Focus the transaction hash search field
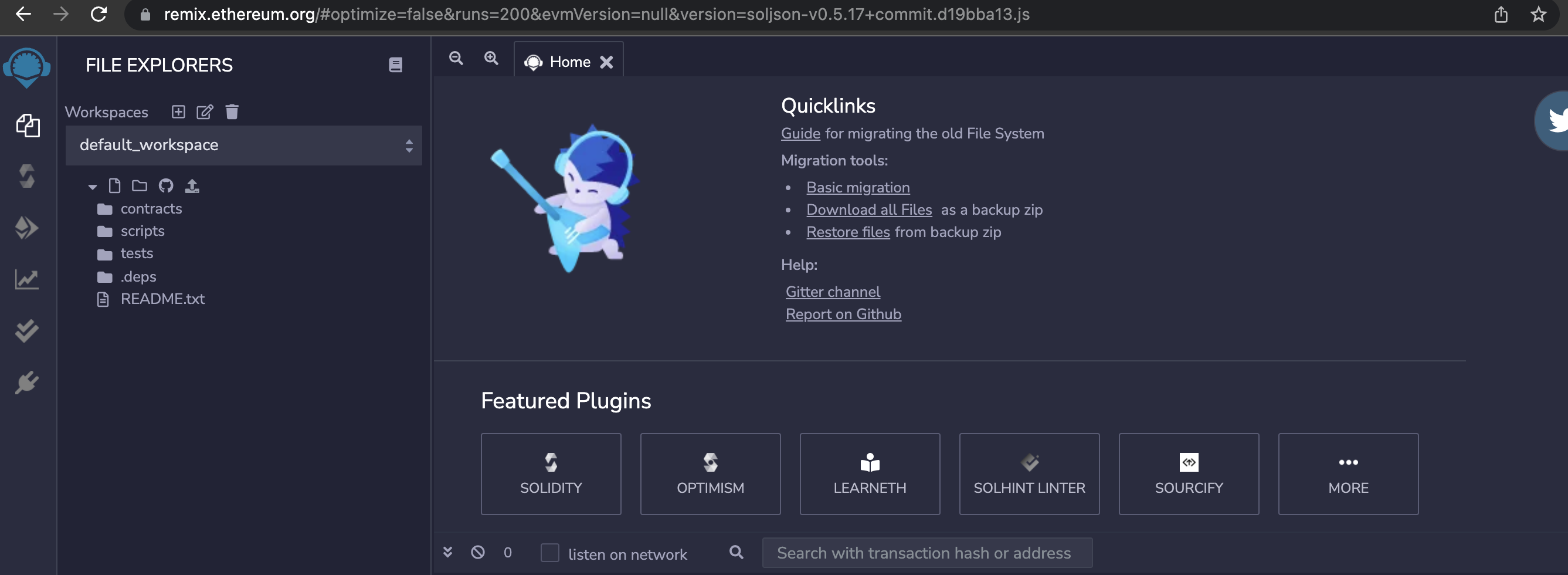The height and width of the screenshot is (575, 1568). [x=927, y=553]
